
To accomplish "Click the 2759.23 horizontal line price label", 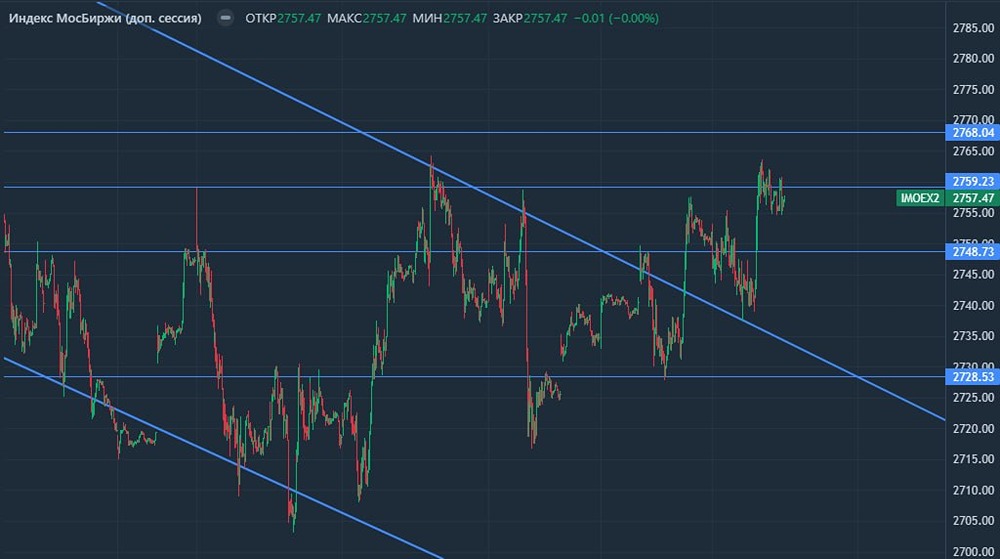I will coord(973,182).
